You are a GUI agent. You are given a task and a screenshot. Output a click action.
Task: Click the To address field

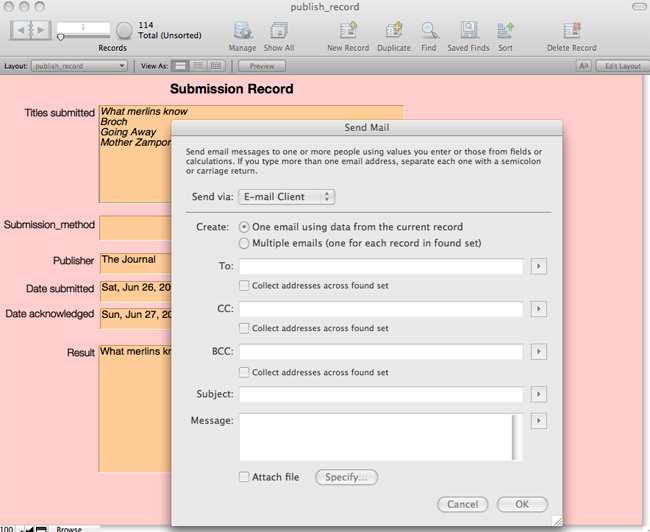pos(381,266)
